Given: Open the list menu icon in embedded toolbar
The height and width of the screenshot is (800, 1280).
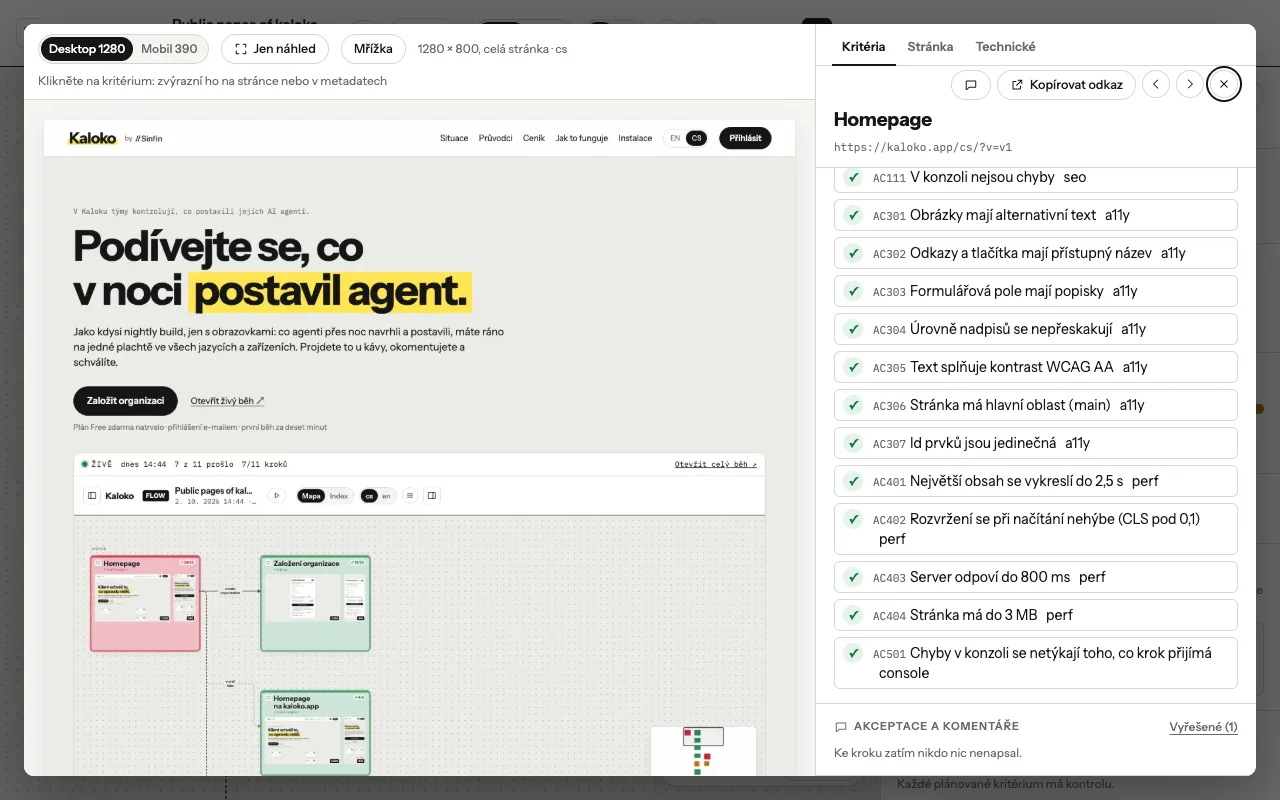Looking at the screenshot, I should (x=410, y=495).
